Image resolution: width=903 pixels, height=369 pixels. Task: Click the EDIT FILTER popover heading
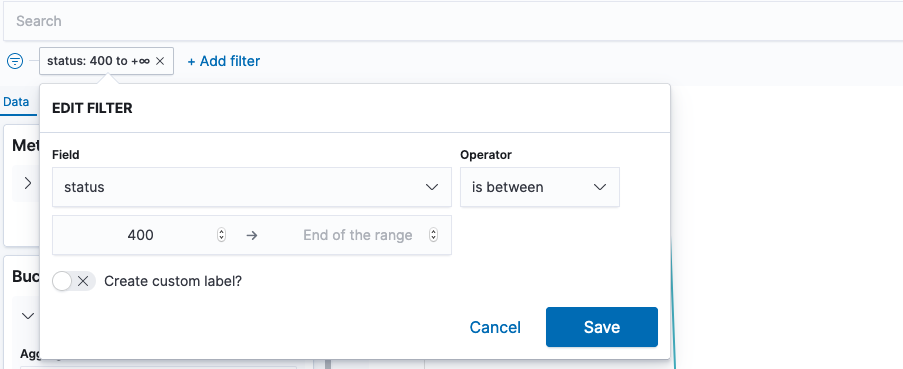click(x=92, y=108)
